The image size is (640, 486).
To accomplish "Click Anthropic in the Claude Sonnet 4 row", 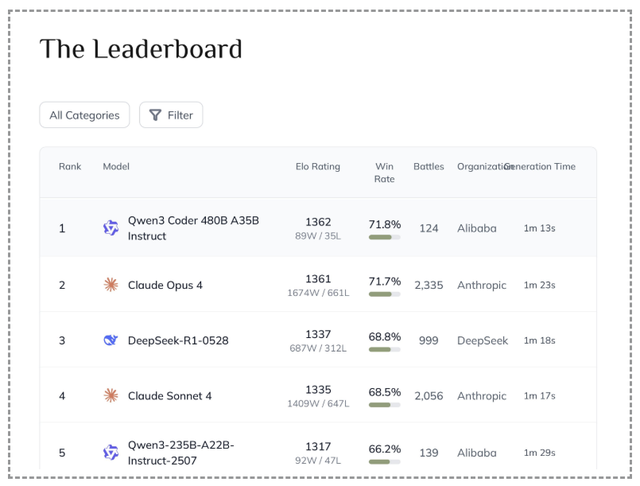I will coord(482,396).
